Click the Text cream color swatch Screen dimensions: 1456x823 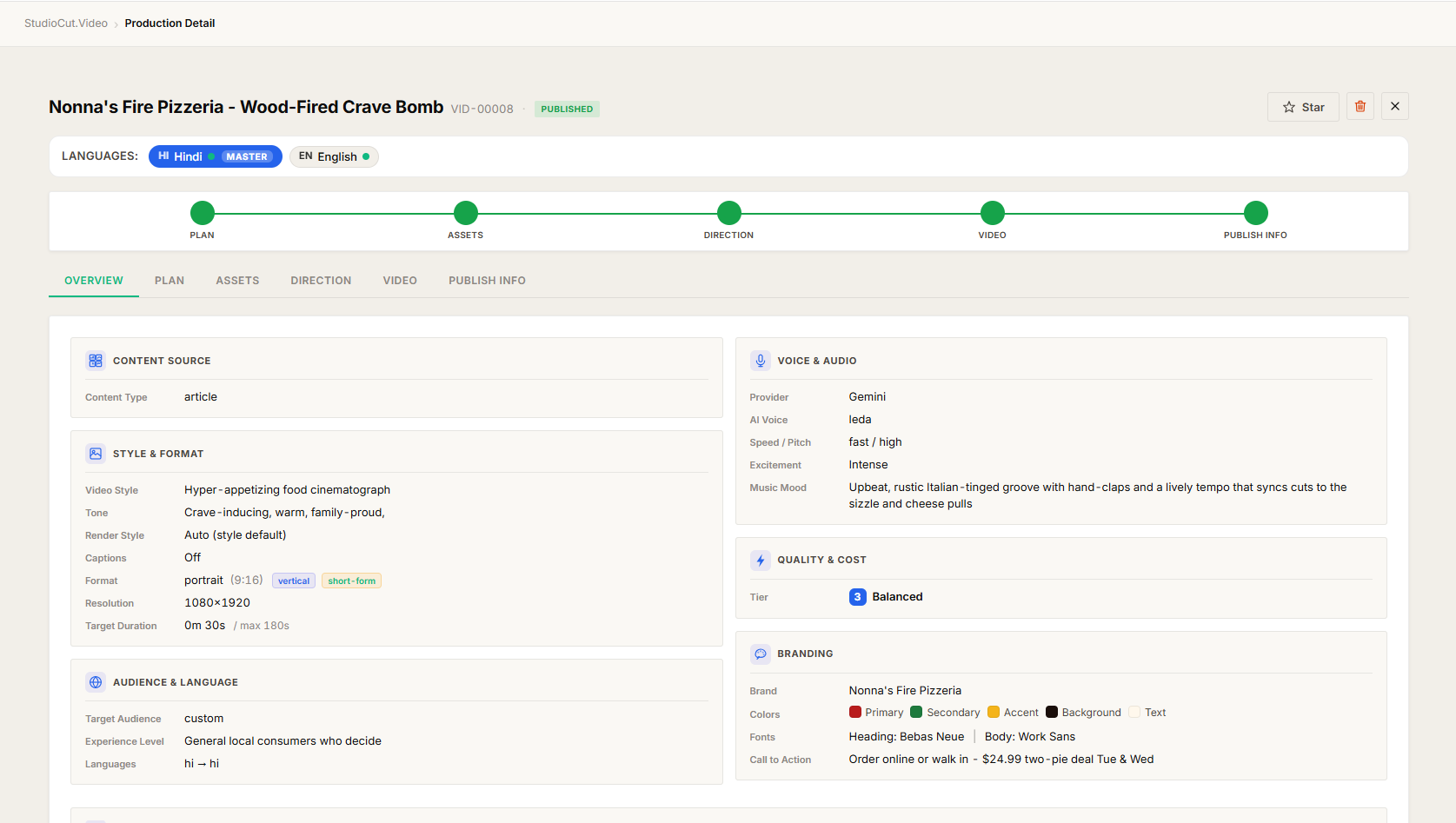coord(1134,712)
